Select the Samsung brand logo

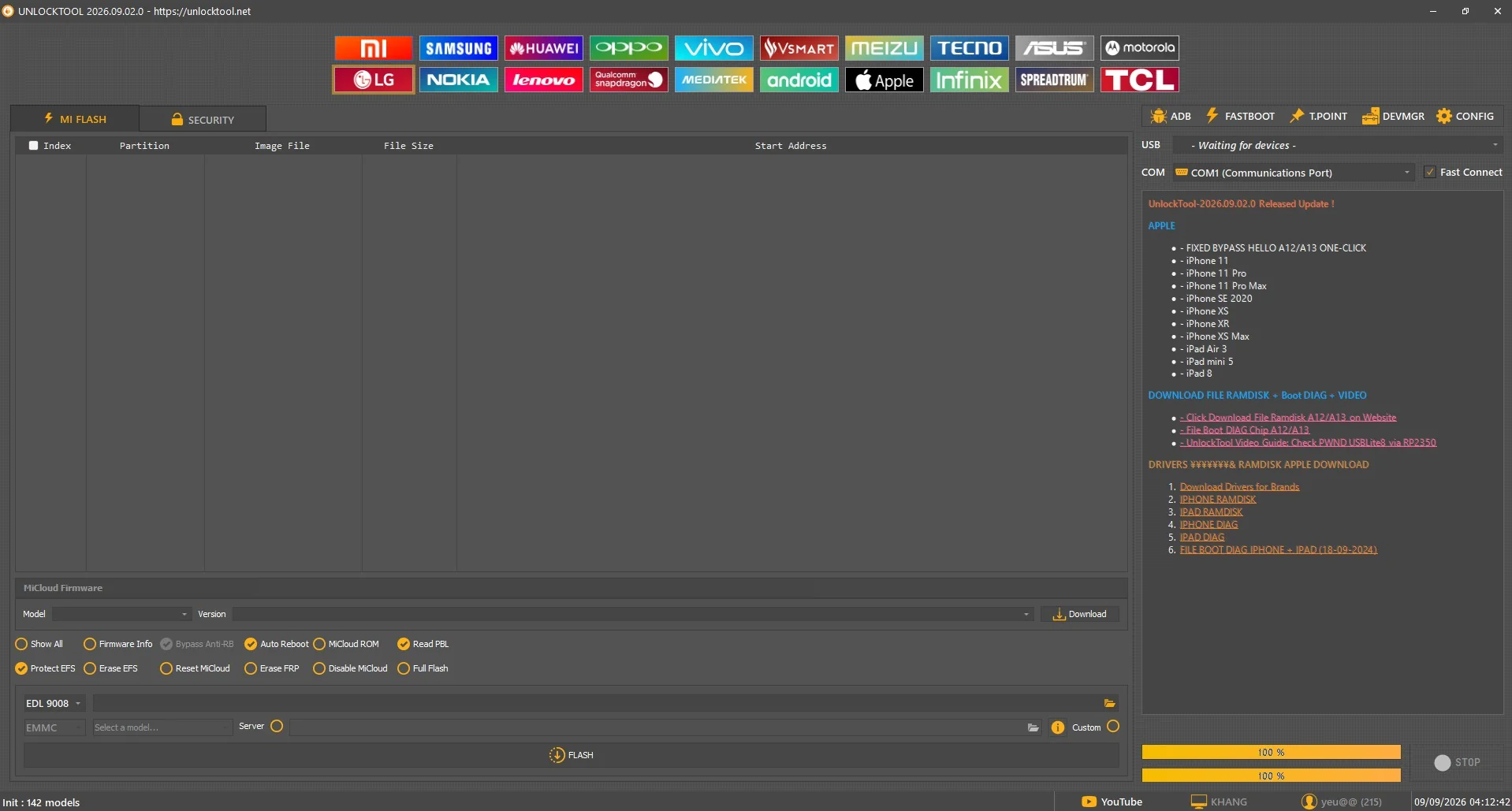pyautogui.click(x=458, y=48)
